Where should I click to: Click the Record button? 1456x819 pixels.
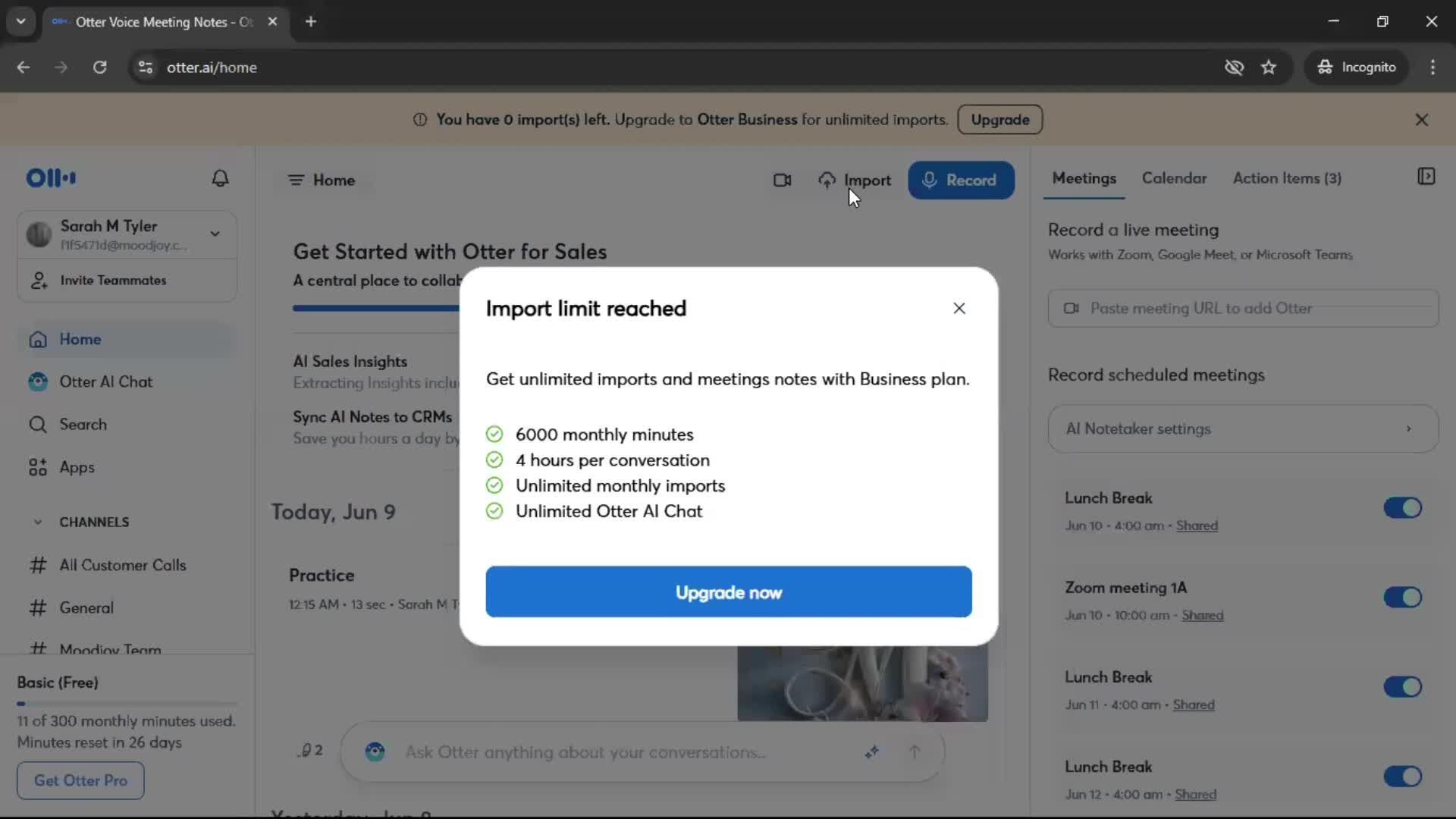961,180
